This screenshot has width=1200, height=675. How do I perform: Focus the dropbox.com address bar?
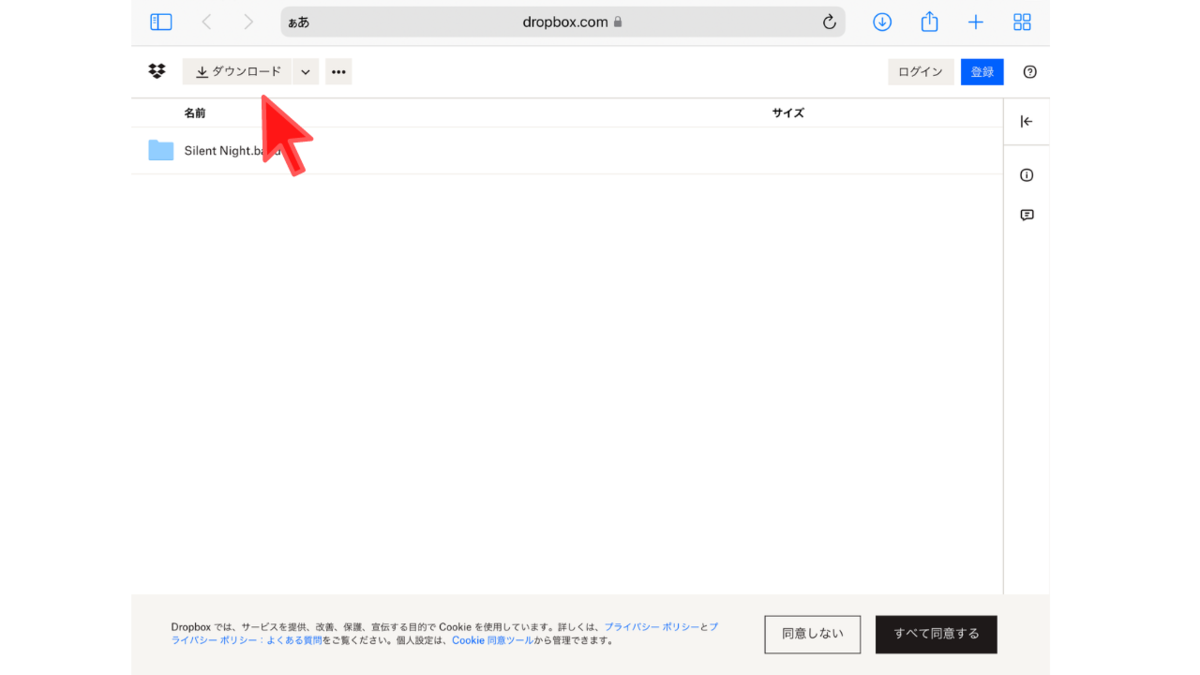click(x=563, y=22)
